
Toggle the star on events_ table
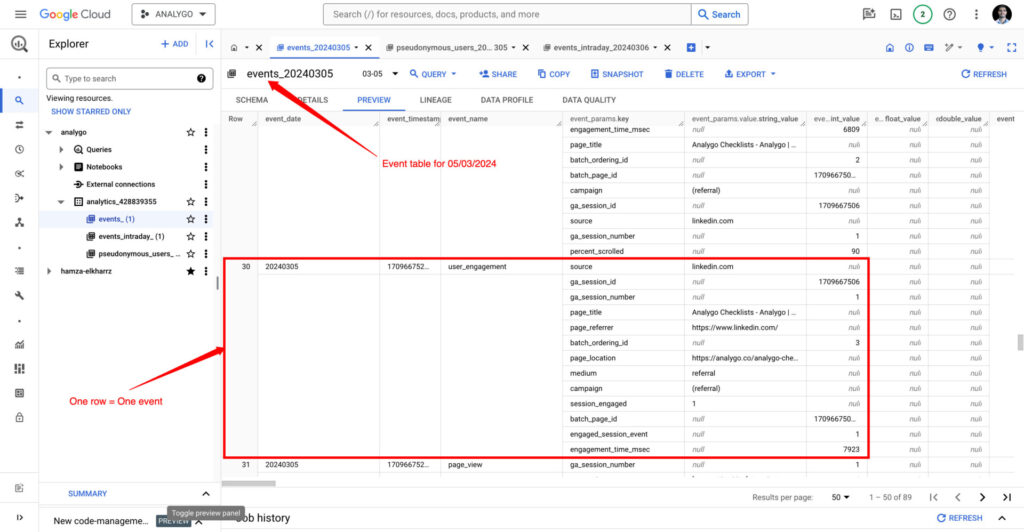pyautogui.click(x=190, y=219)
